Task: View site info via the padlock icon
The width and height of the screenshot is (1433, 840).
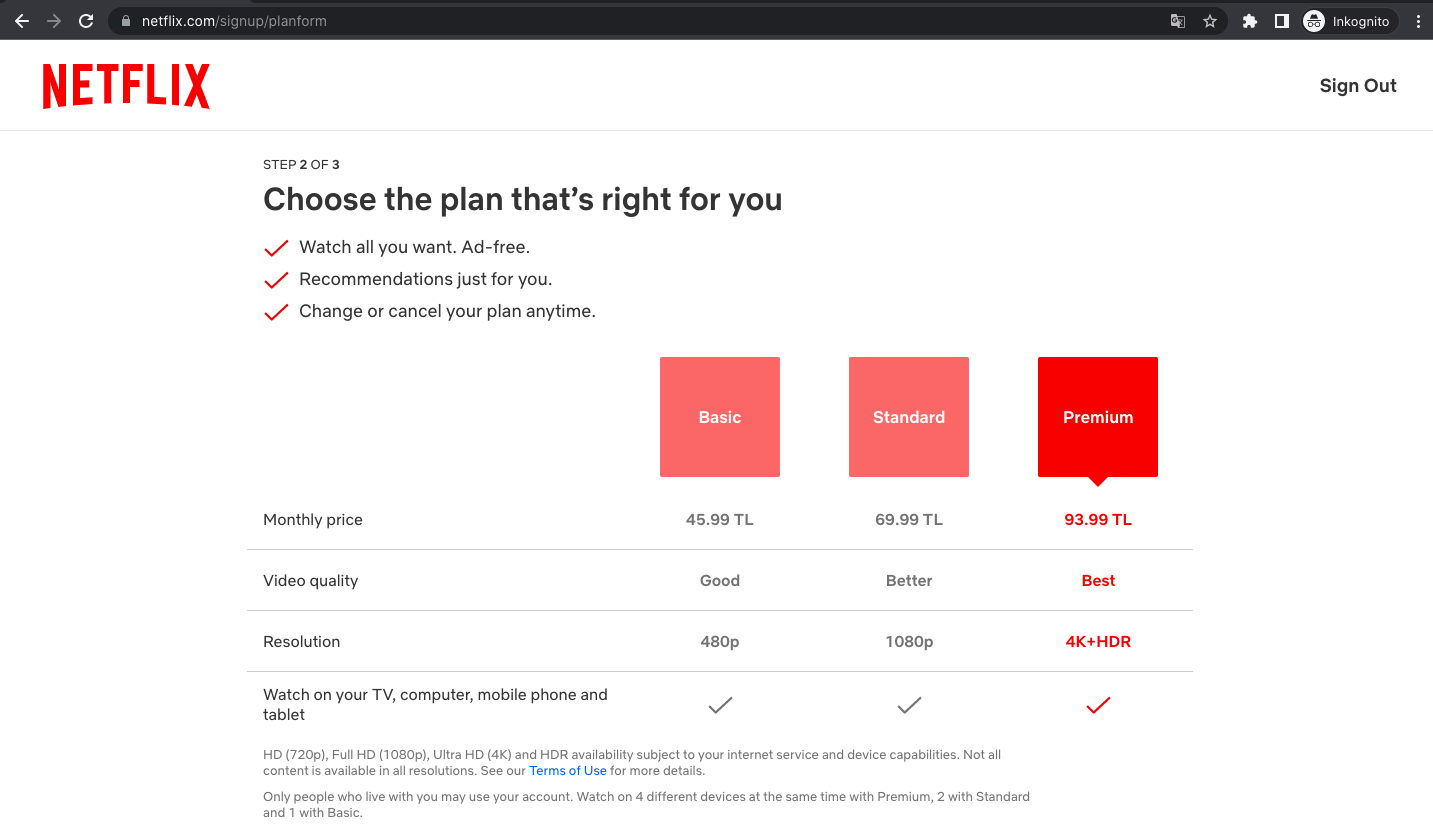Action: point(125,21)
